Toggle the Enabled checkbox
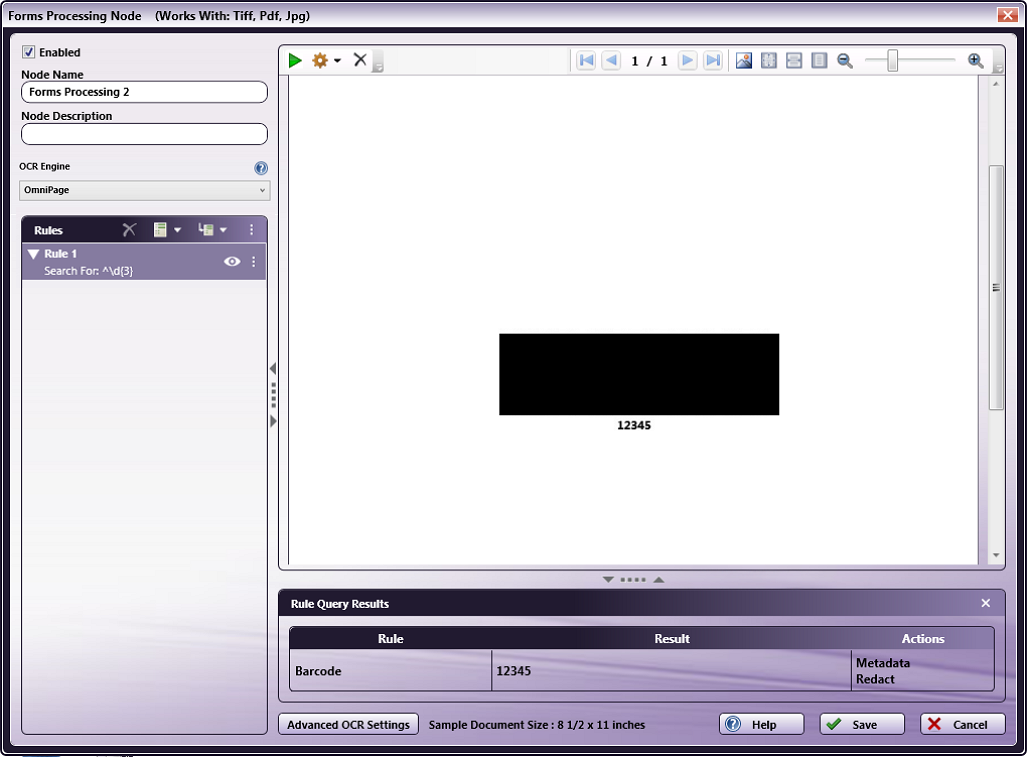The height and width of the screenshot is (757, 1027). click(x=28, y=52)
